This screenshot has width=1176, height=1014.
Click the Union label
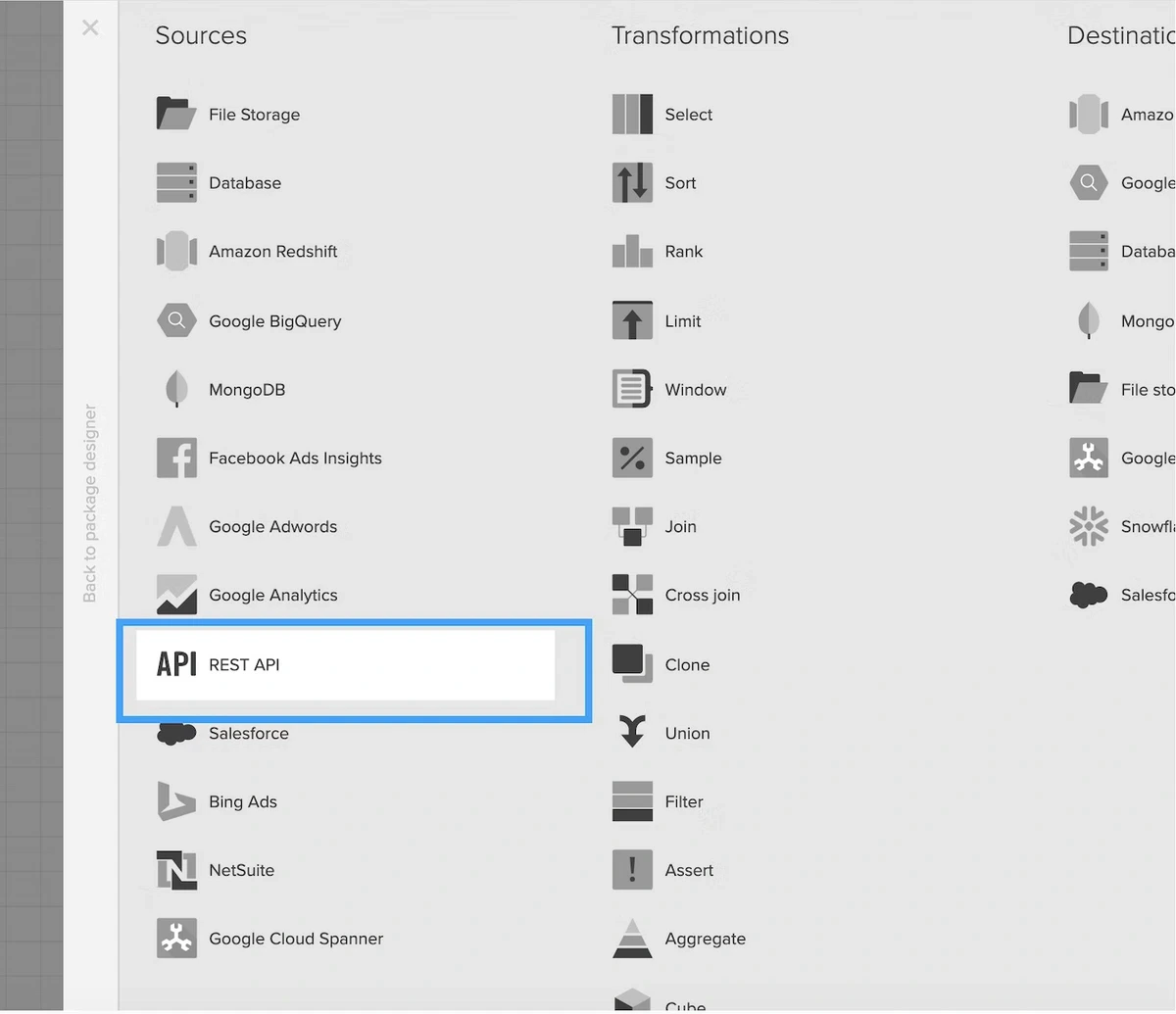pos(687,733)
